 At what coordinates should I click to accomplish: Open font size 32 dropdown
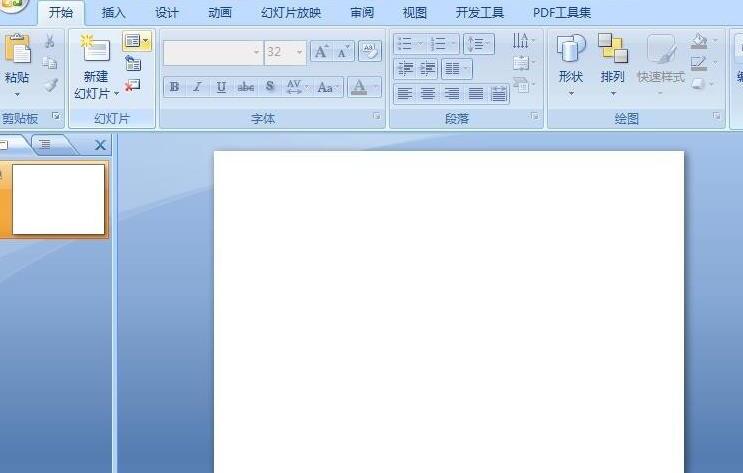[299, 52]
